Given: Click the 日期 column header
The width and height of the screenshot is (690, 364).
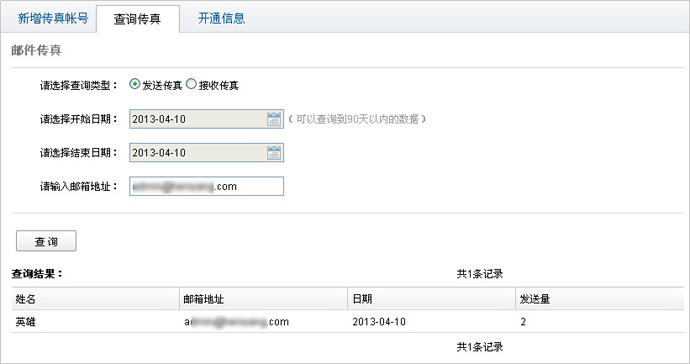Looking at the screenshot, I should (431, 299).
